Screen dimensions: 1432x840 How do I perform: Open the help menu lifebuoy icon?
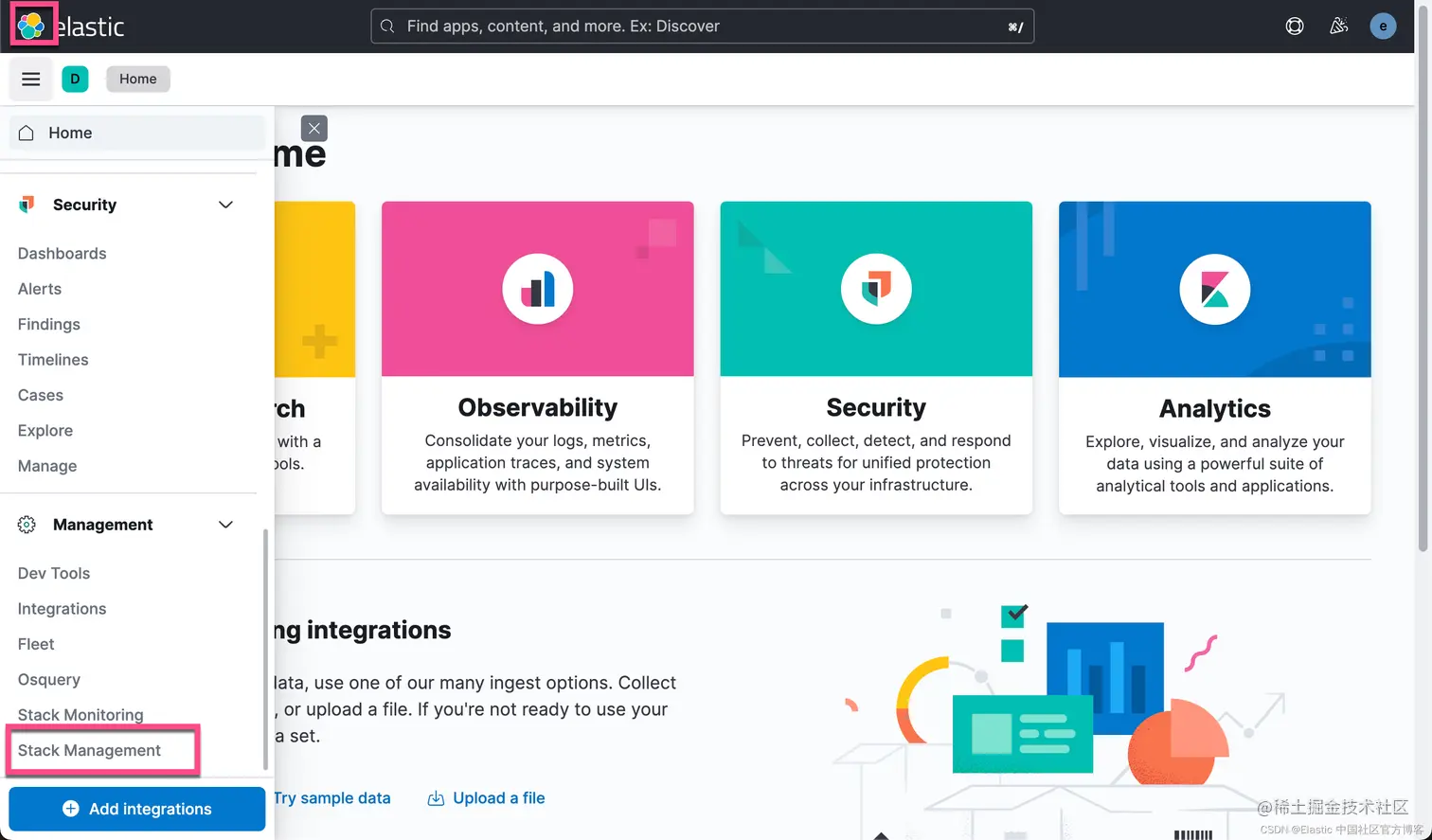1295,27
